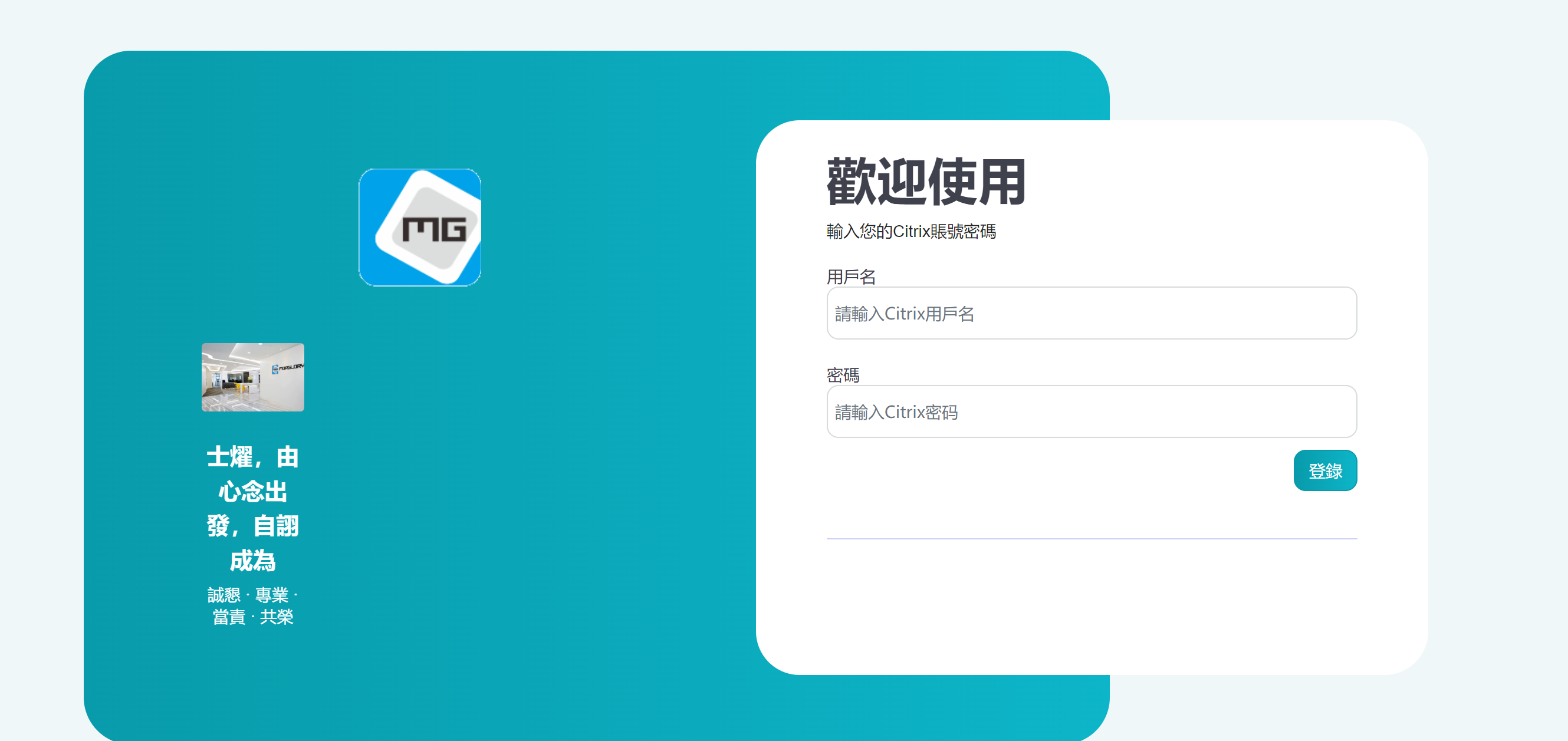Click the word 誠懇 in values text
Screen dimensions: 1568x741
pos(224,595)
